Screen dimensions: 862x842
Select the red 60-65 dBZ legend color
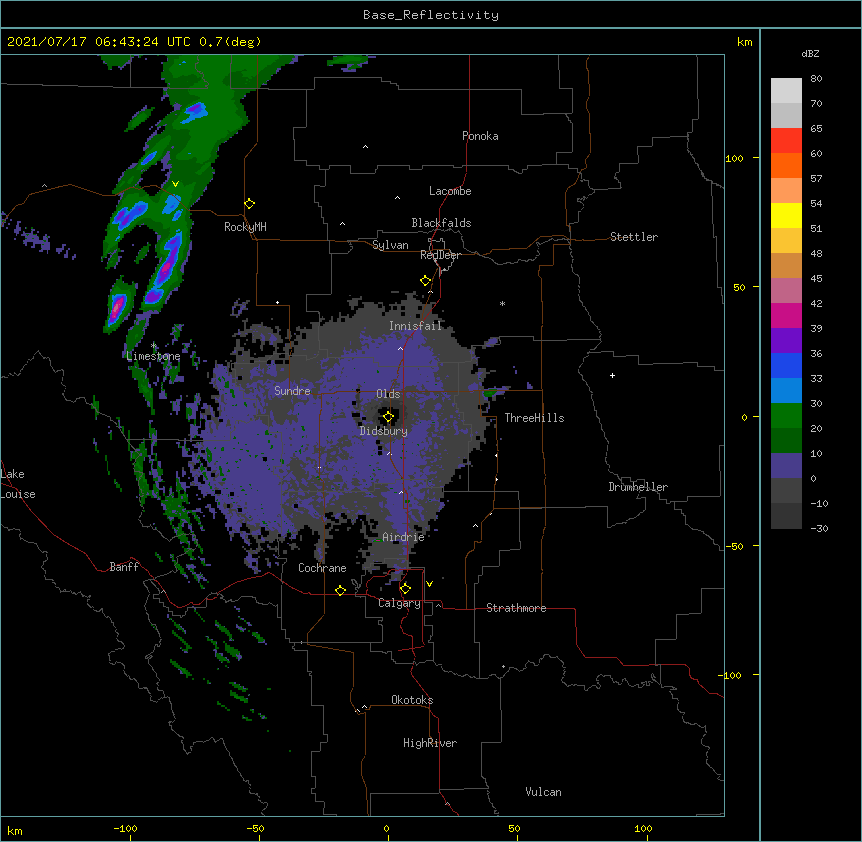[786, 141]
